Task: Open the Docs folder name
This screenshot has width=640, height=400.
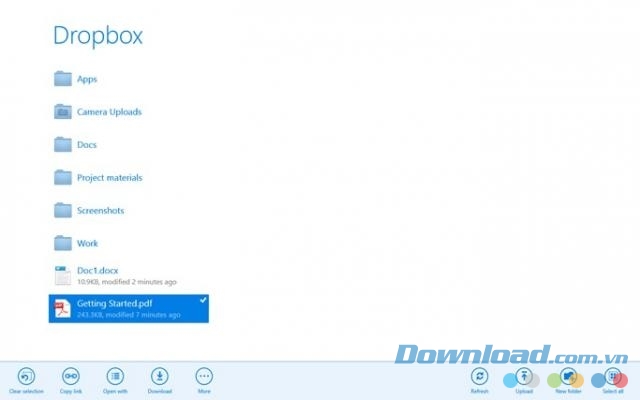Action: [x=87, y=145]
